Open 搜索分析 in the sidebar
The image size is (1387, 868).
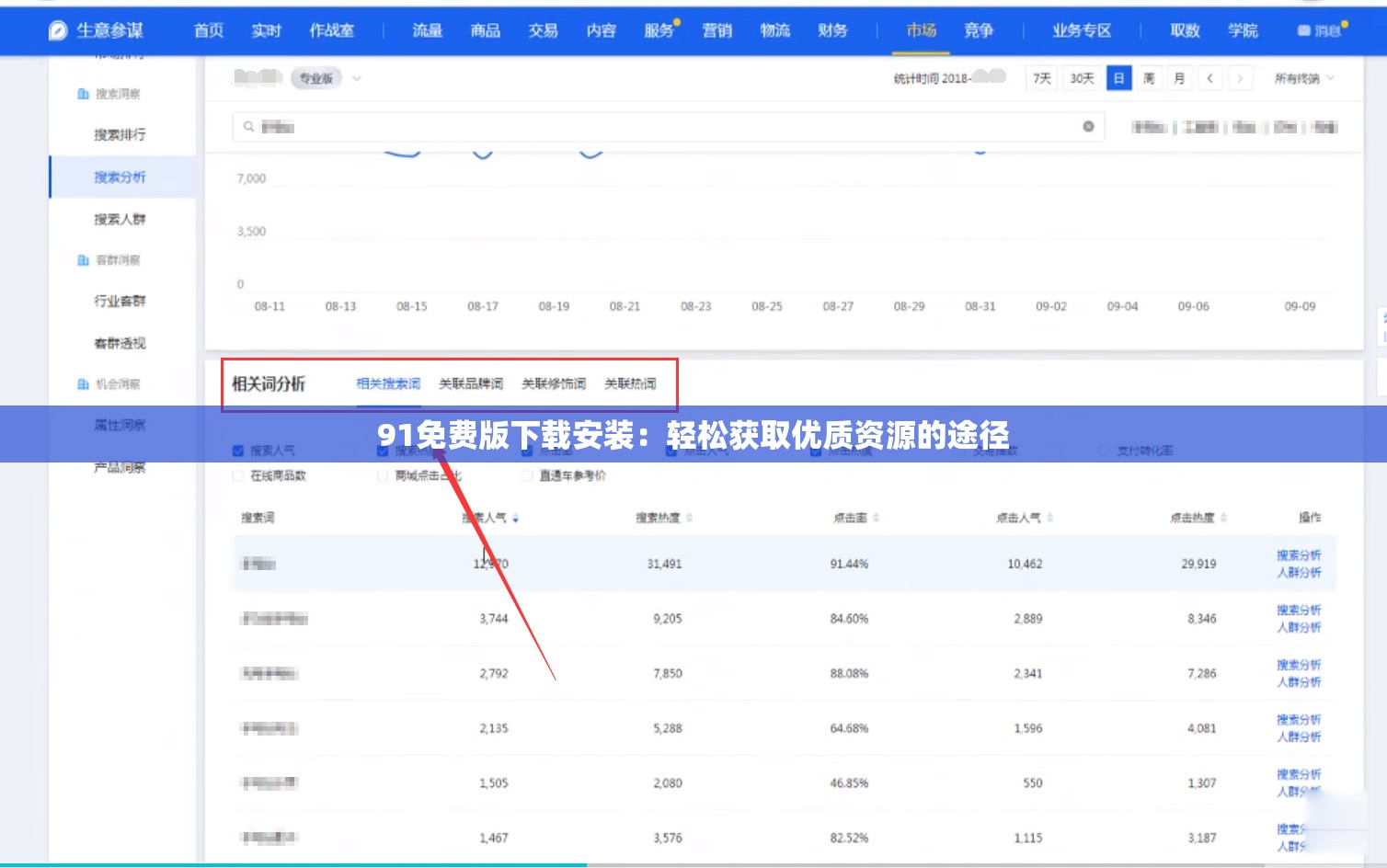click(120, 177)
